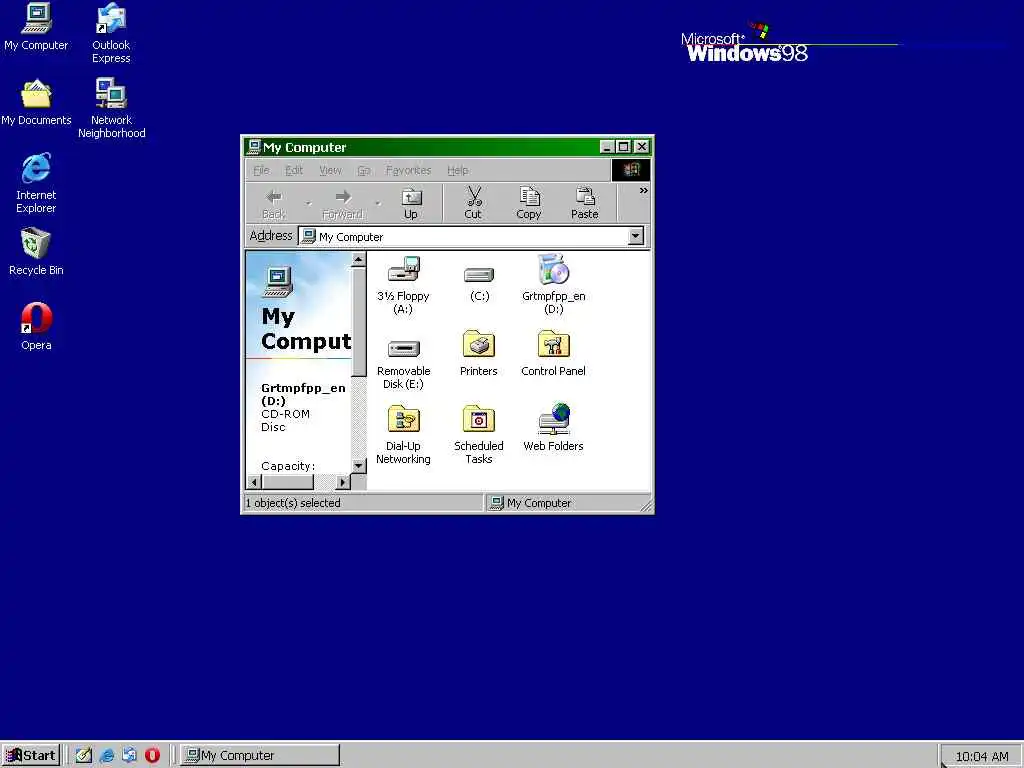1024x768 pixels.
Task: Launch Internet Explorer from quick launch
Action: coord(106,755)
